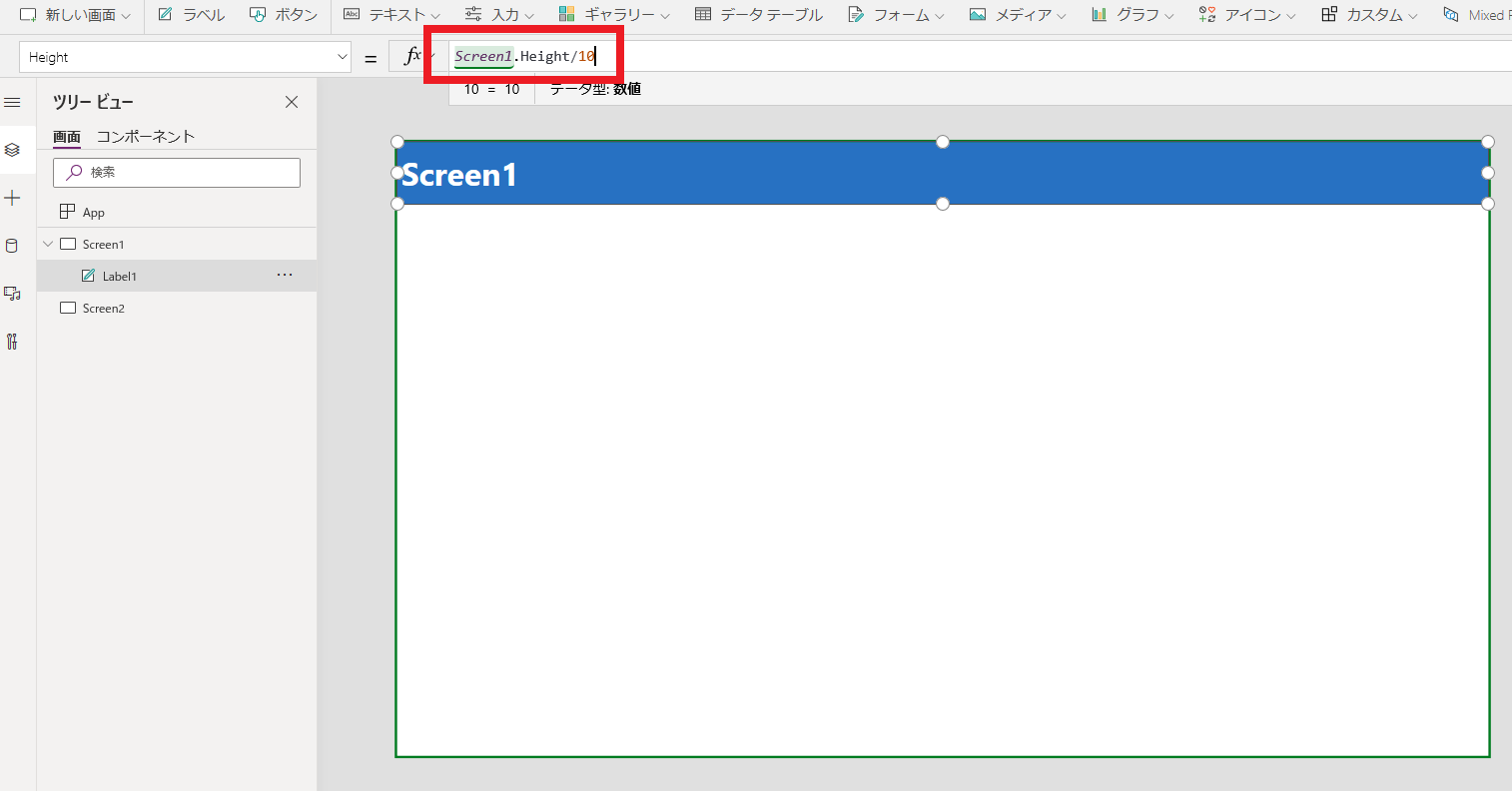The width and height of the screenshot is (1512, 791).
Task: Click the App icon in tree view
Action: pos(68,212)
